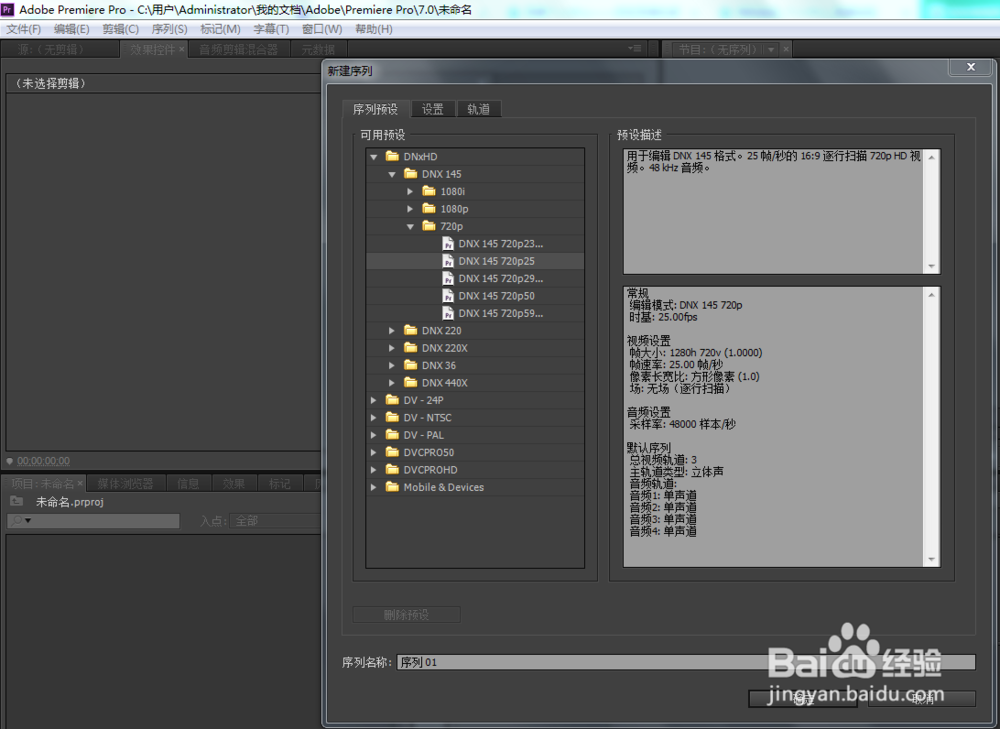Click the 1080p folder icon
This screenshot has width=1000, height=729.
(x=429, y=208)
